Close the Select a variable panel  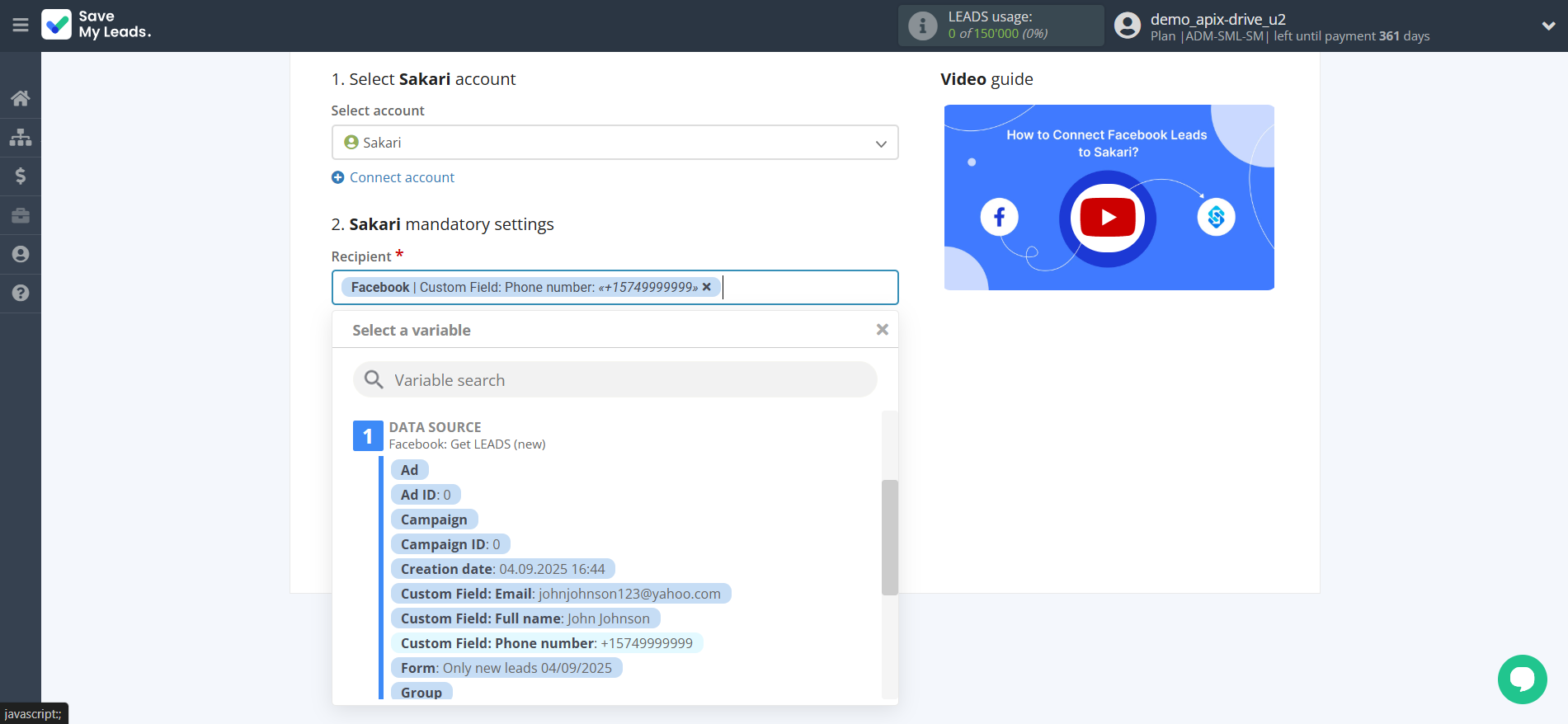tap(882, 330)
